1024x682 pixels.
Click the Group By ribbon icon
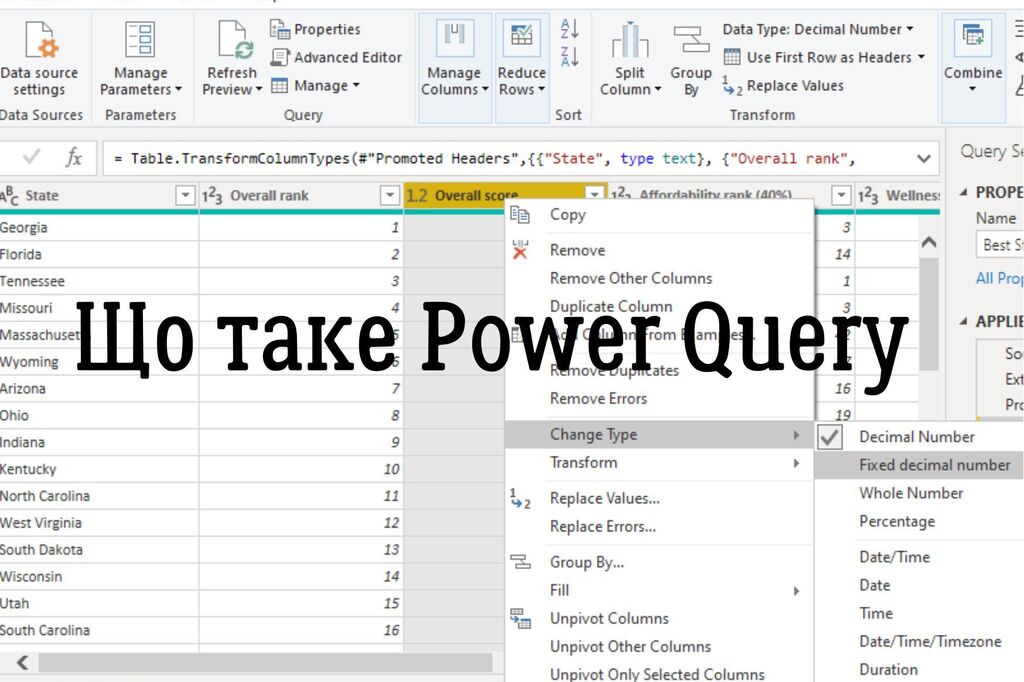691,39
